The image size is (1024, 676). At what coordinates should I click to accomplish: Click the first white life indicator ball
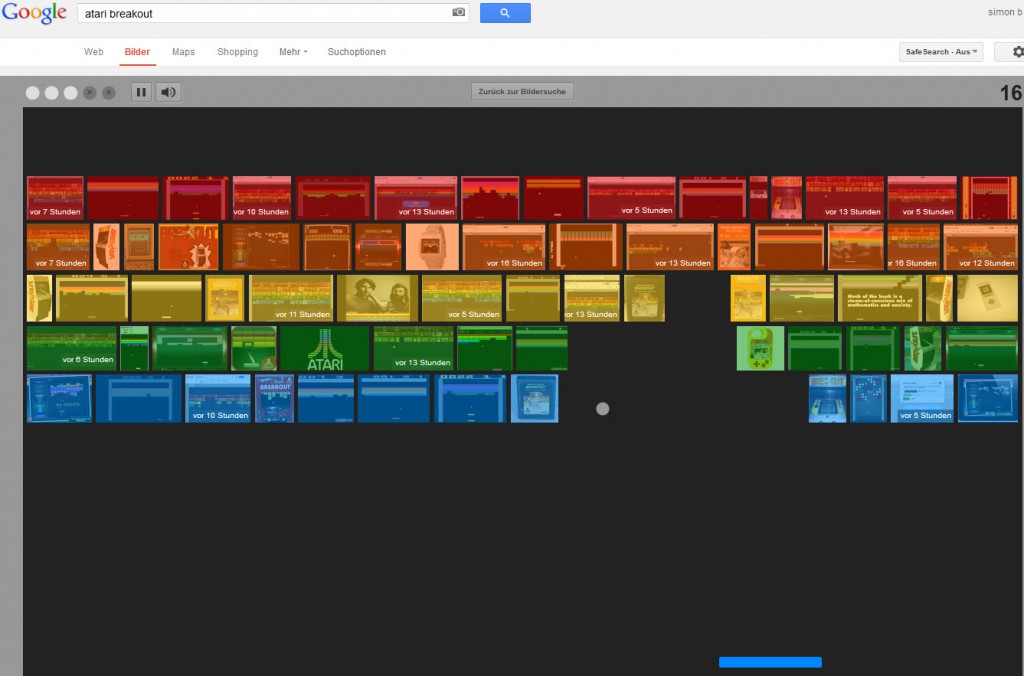pyautogui.click(x=33, y=93)
